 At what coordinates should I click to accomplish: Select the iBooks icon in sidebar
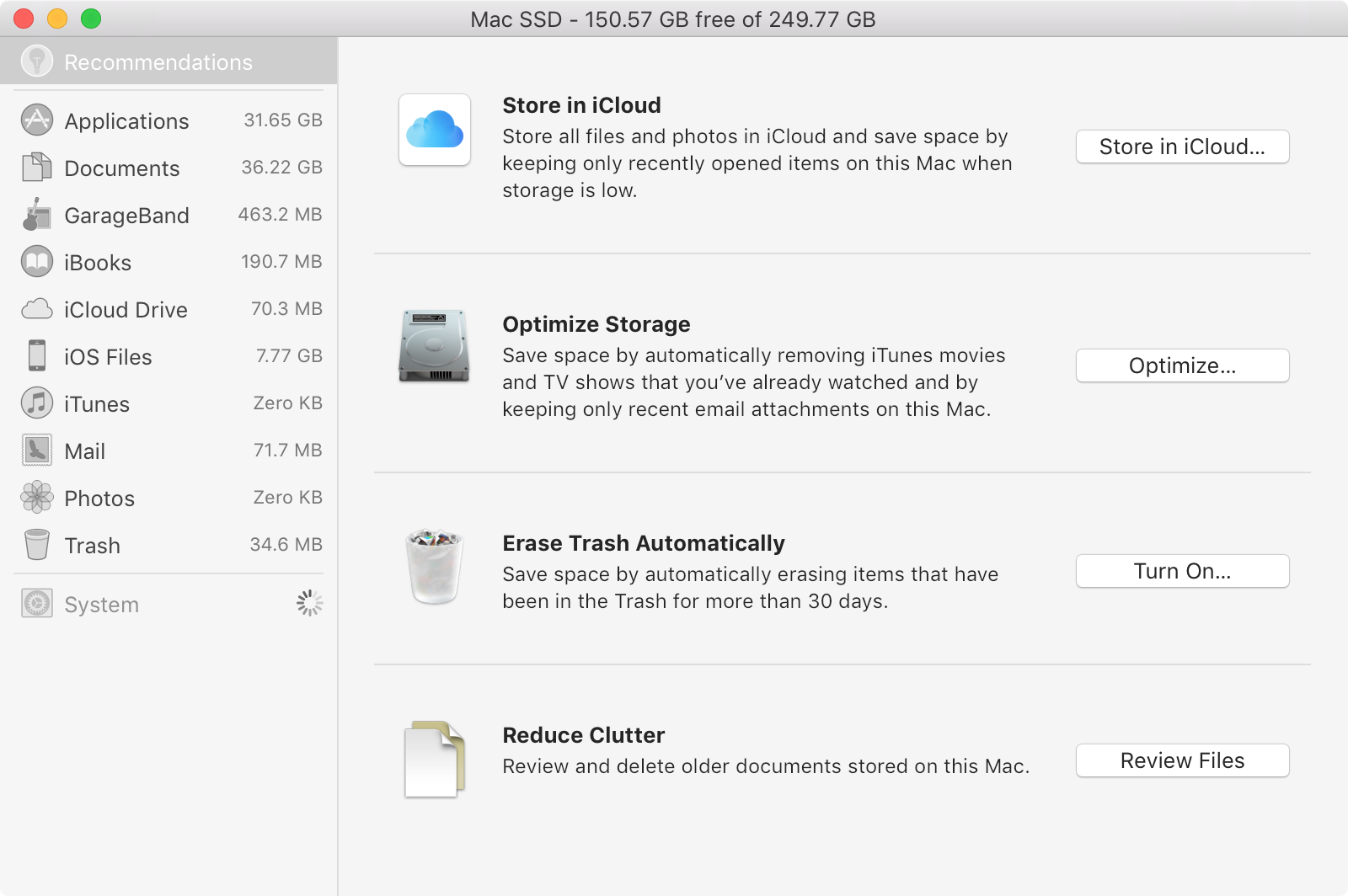[x=35, y=261]
